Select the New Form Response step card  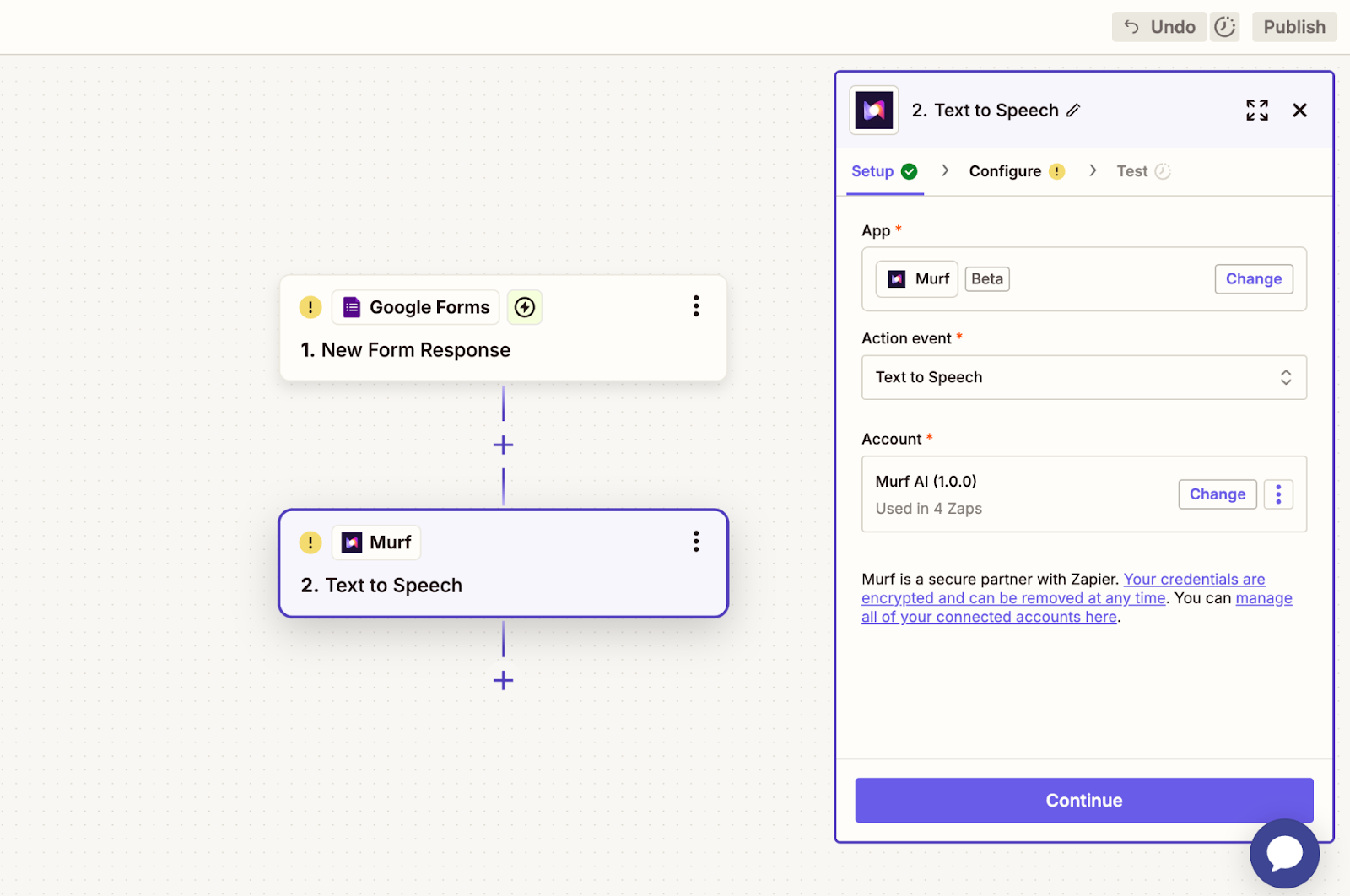503,350
